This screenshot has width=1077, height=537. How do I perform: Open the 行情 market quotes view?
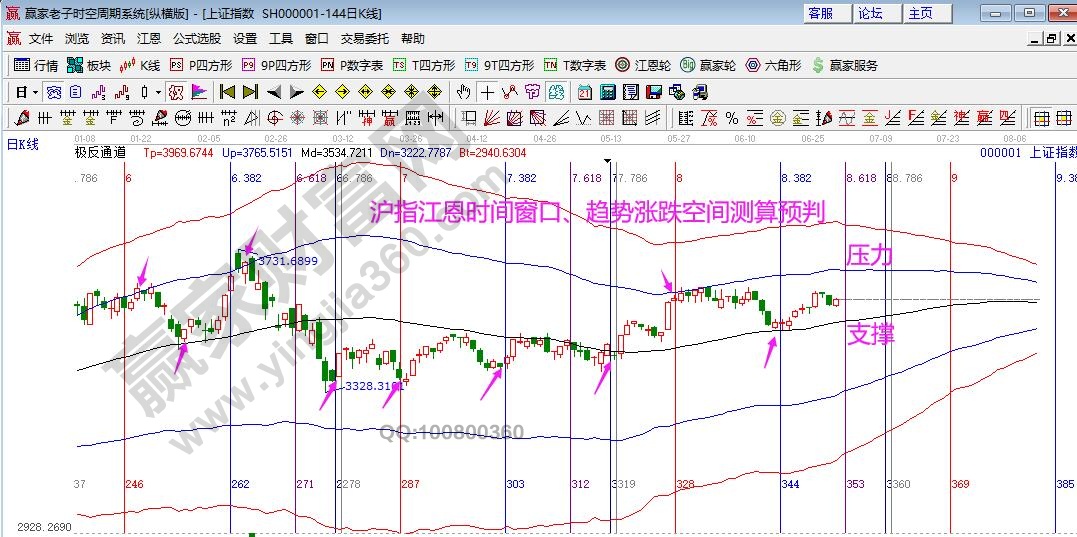(x=36, y=65)
